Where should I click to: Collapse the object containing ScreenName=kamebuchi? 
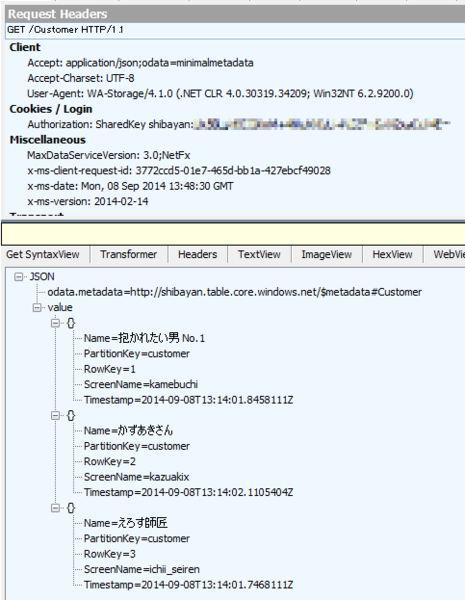point(55,323)
